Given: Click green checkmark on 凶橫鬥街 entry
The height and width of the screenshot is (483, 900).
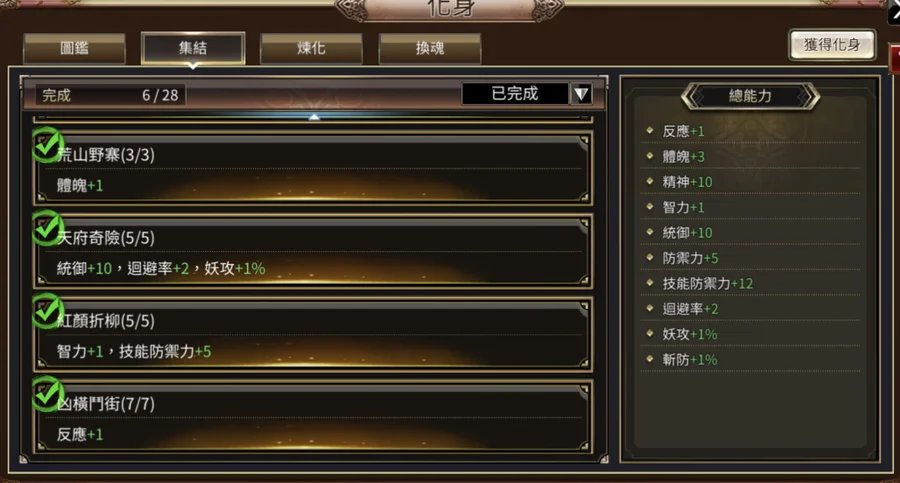Looking at the screenshot, I should point(47,393).
